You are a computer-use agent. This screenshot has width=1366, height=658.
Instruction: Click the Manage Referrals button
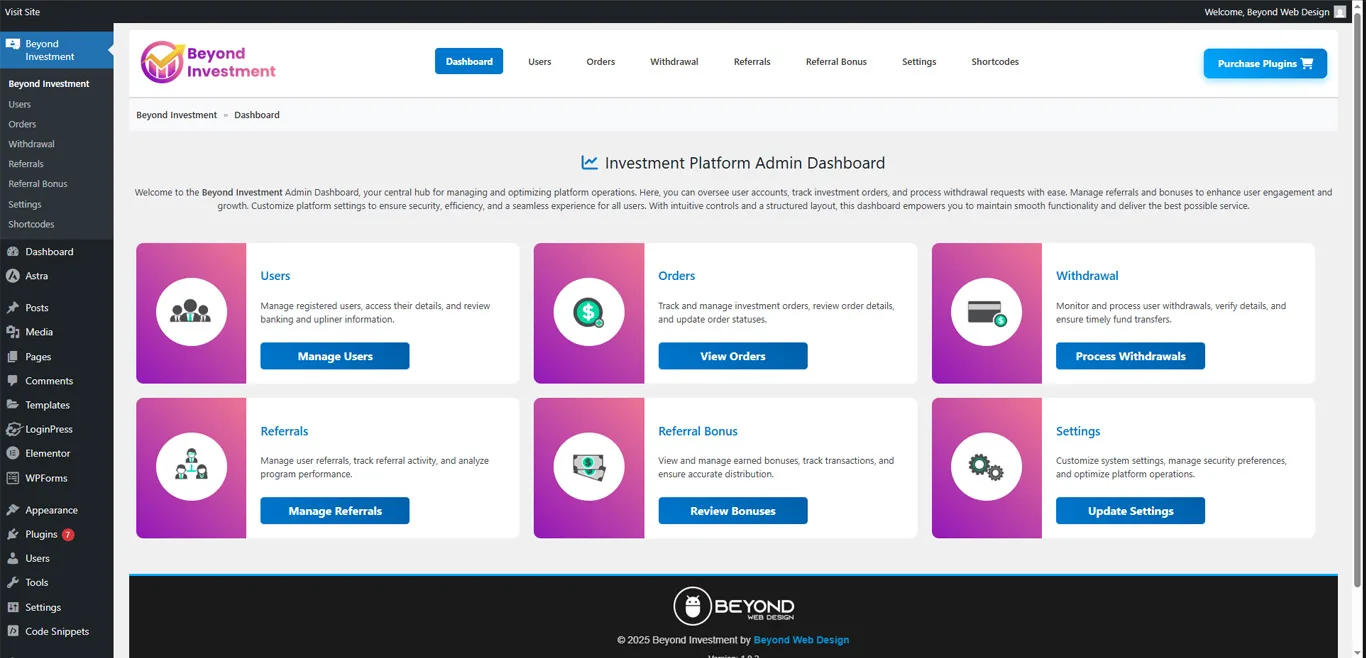coord(335,511)
